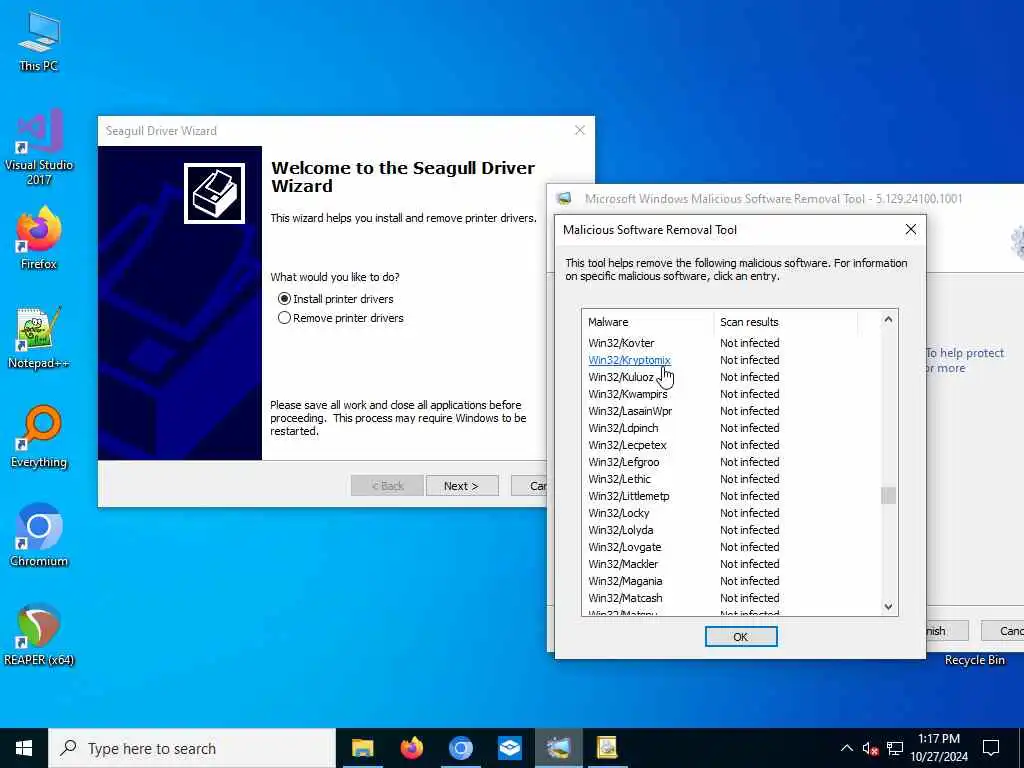Screen dimensions: 1024x768
Task: Click the muted volume tray icon
Action: pyautogui.click(x=870, y=748)
